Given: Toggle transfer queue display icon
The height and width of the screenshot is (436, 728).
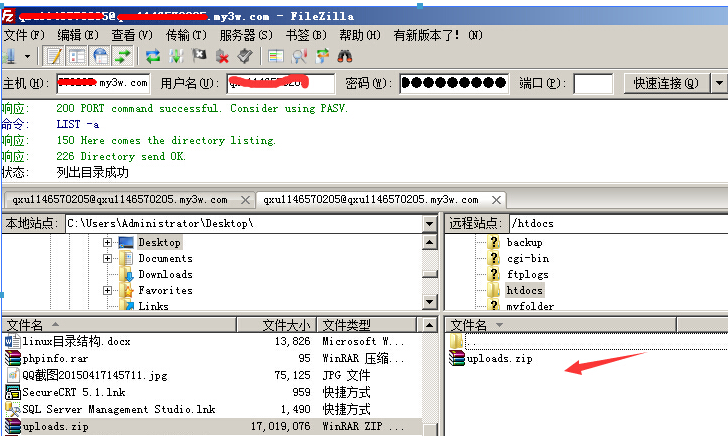Looking at the screenshot, I should click(124, 56).
